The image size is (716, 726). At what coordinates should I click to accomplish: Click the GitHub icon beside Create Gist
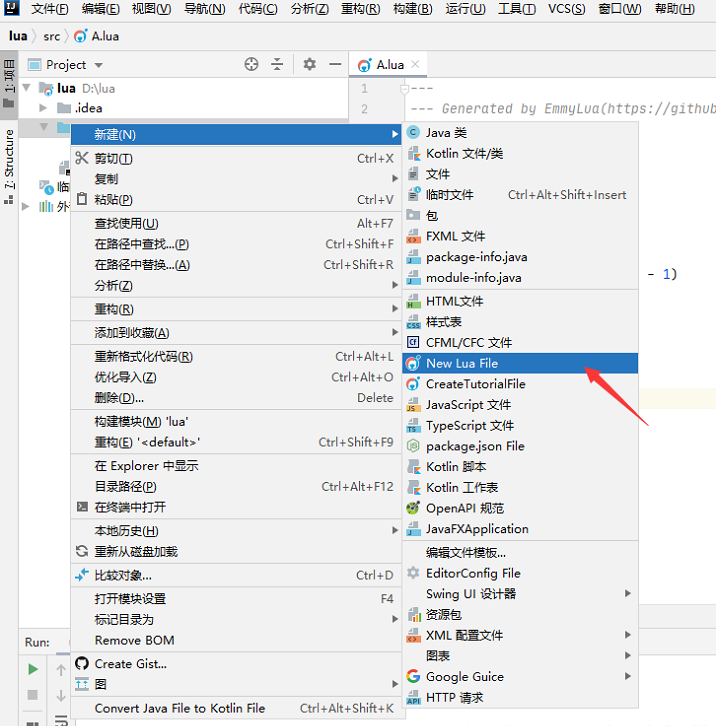point(82,663)
